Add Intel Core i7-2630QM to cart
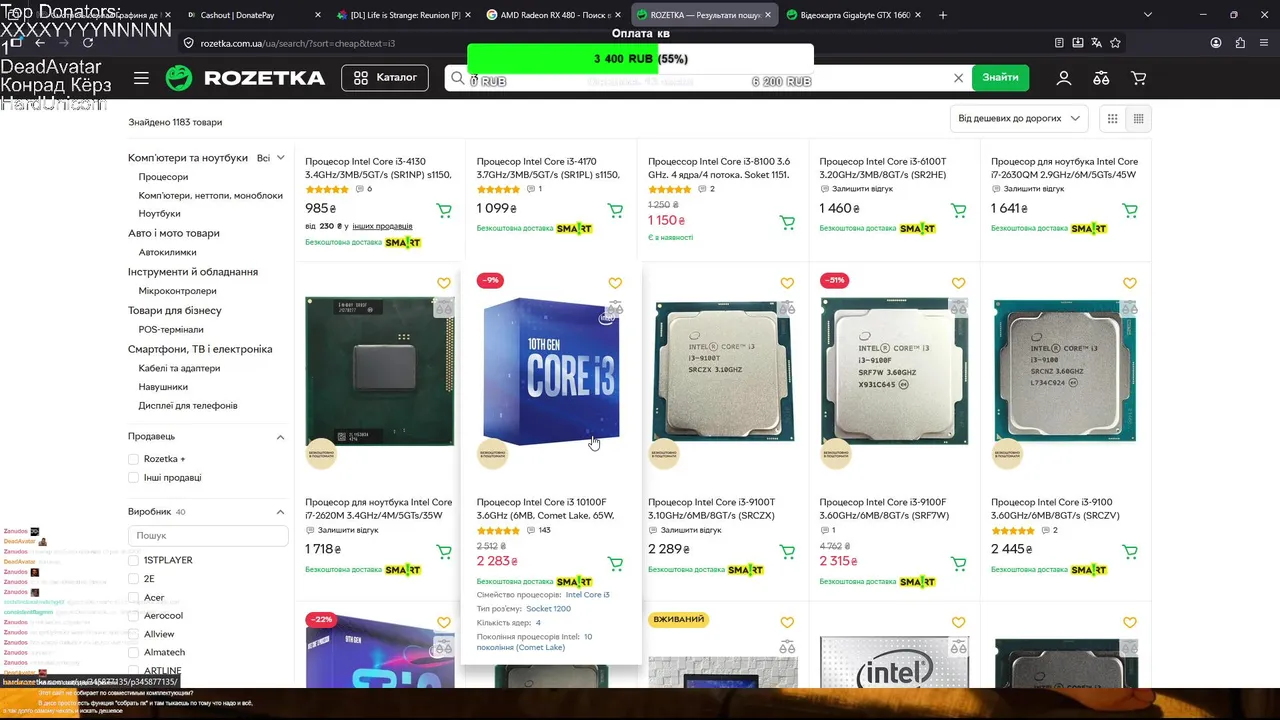Screen dimensions: 1280x720 pyautogui.click(x=1130, y=210)
